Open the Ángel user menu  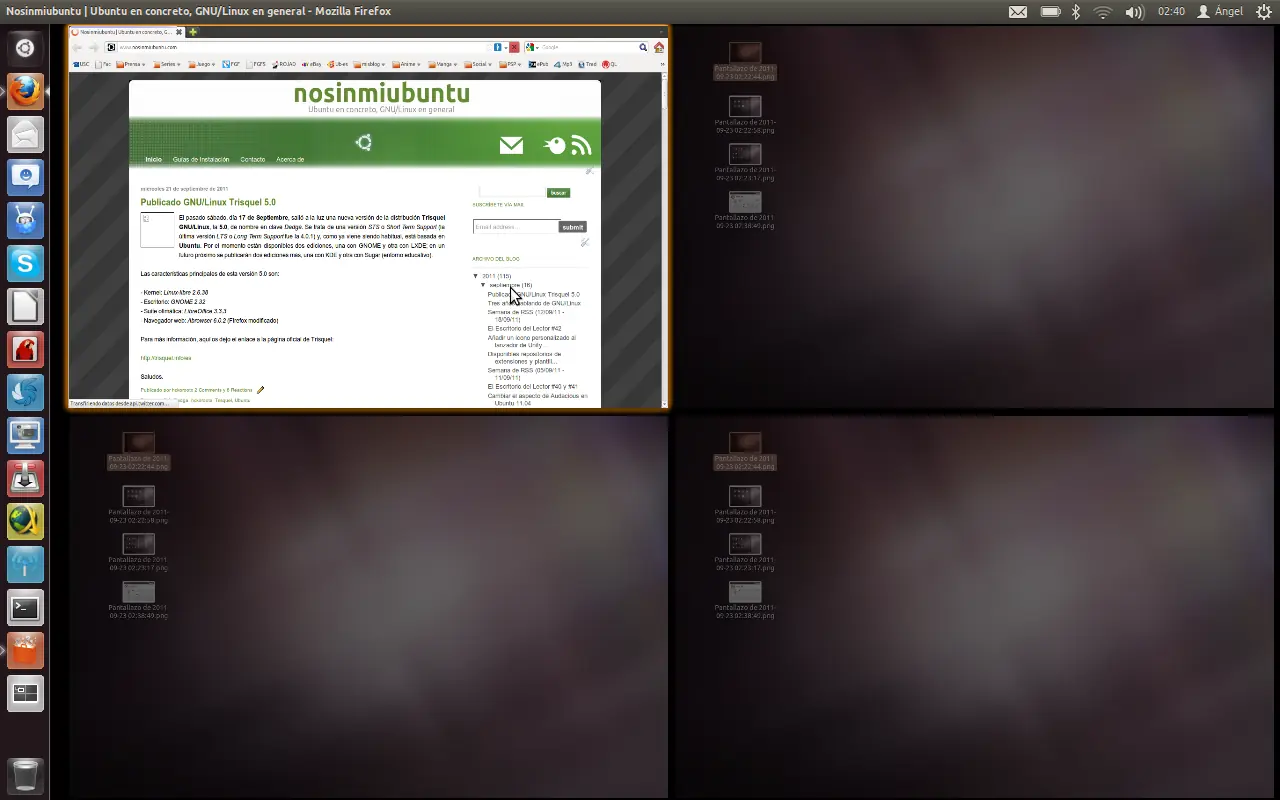[x=1220, y=12]
